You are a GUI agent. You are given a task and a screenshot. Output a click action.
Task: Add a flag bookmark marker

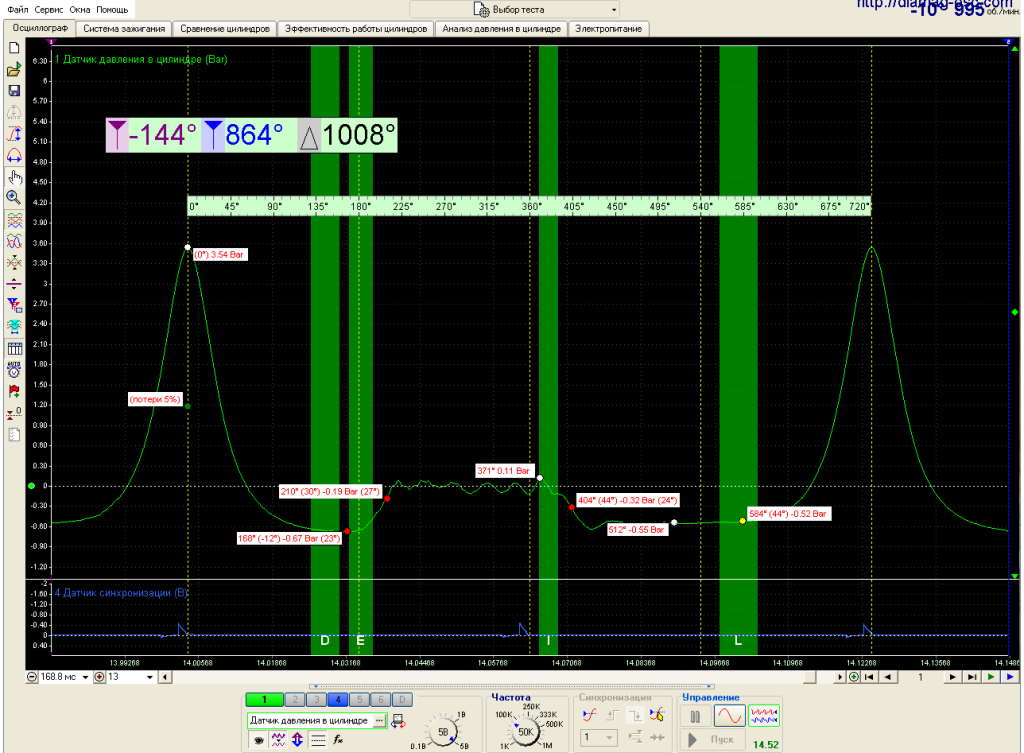(14, 391)
